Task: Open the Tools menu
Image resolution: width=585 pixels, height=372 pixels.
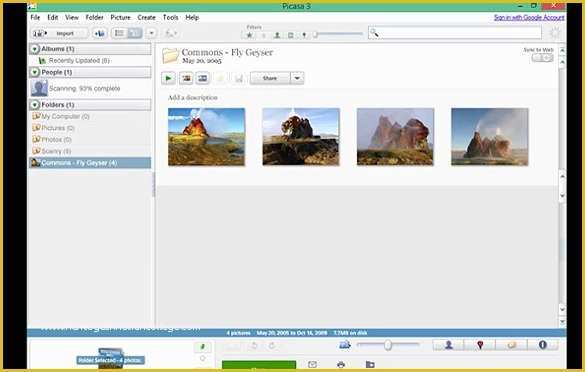Action: (x=171, y=18)
